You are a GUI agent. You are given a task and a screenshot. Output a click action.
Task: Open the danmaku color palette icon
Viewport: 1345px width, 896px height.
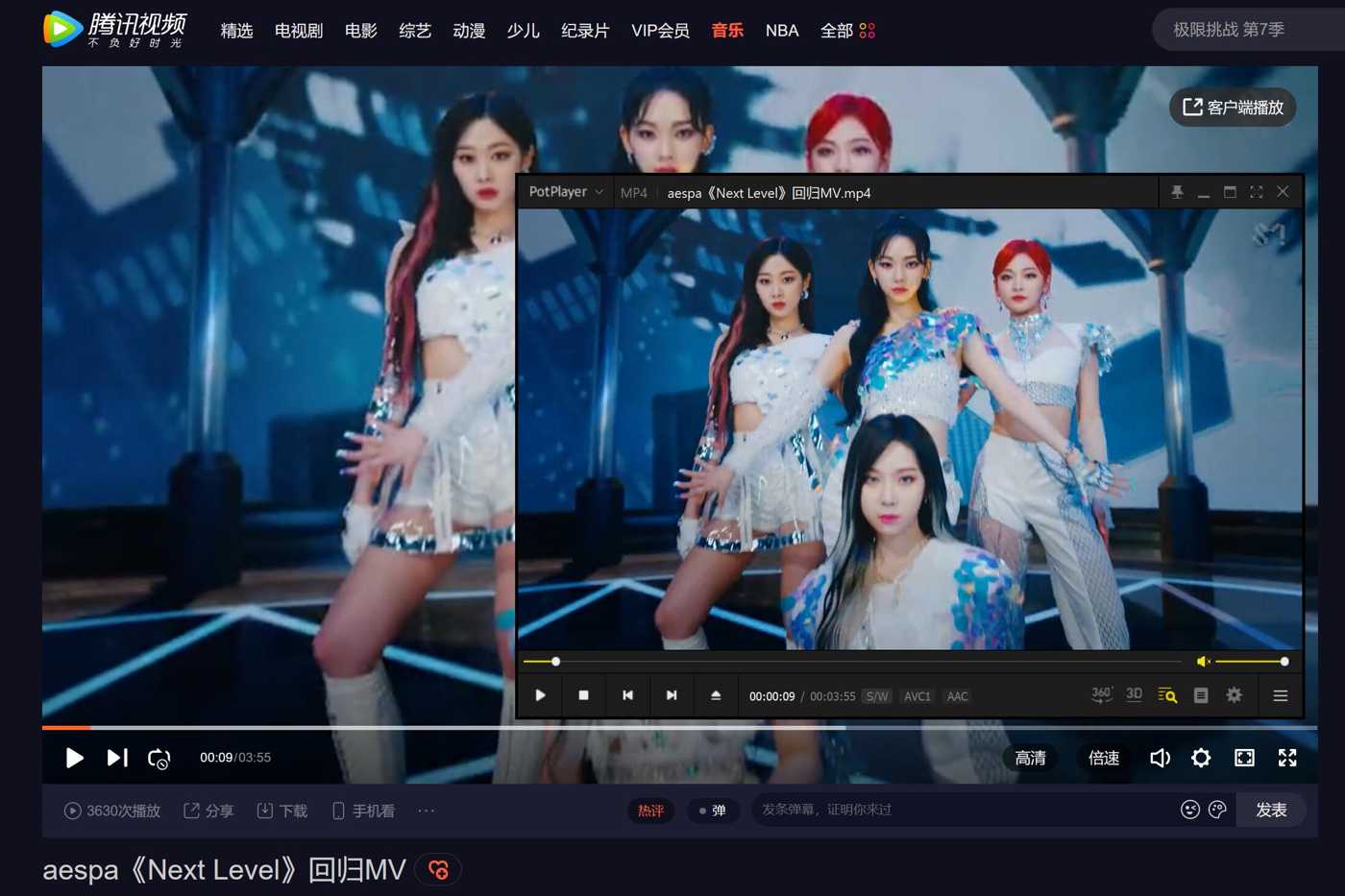tap(1217, 810)
